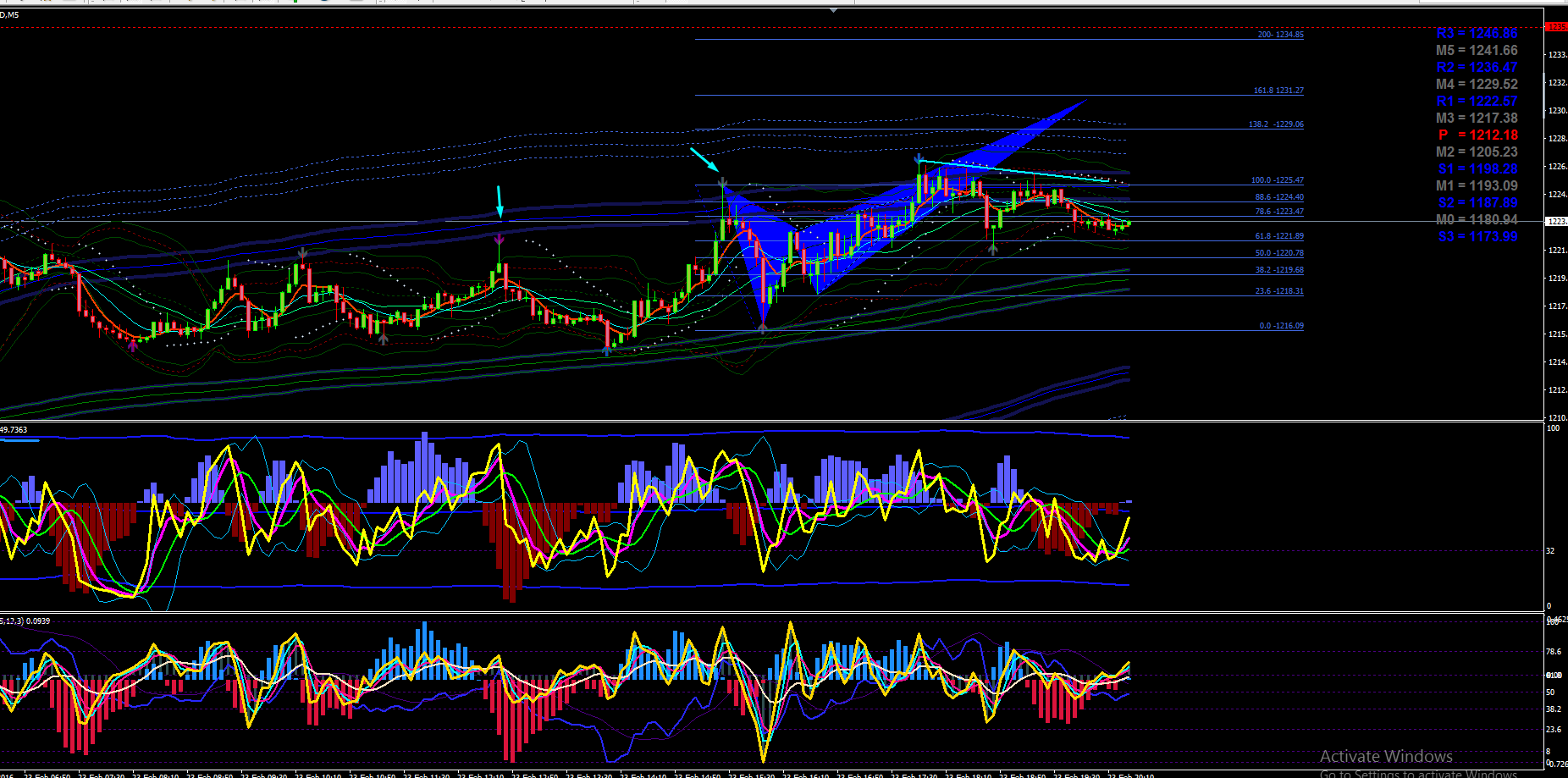
Task: Click the 61.8 -1221.89 Fibonacci label
Action: [x=1279, y=236]
